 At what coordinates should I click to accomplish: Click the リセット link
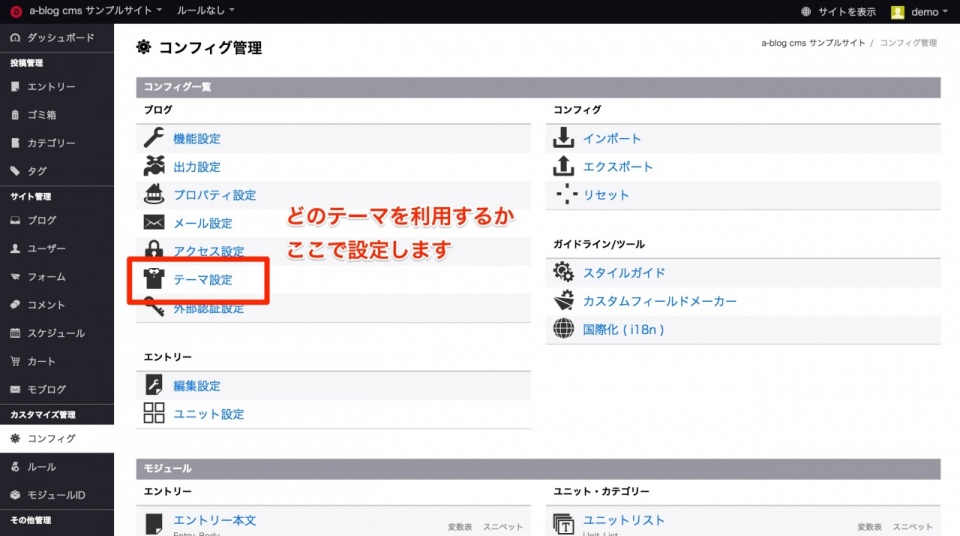(606, 195)
